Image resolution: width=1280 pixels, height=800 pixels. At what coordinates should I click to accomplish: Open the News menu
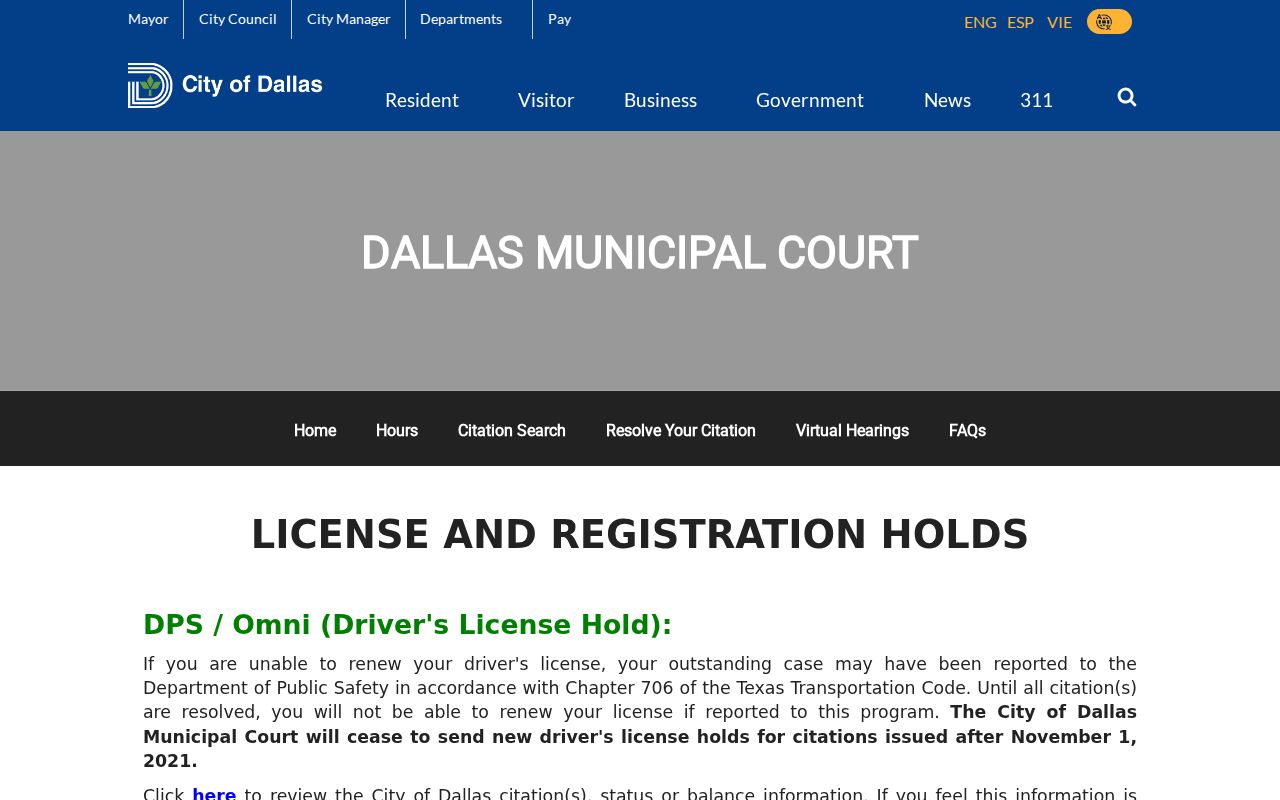pyautogui.click(x=947, y=100)
